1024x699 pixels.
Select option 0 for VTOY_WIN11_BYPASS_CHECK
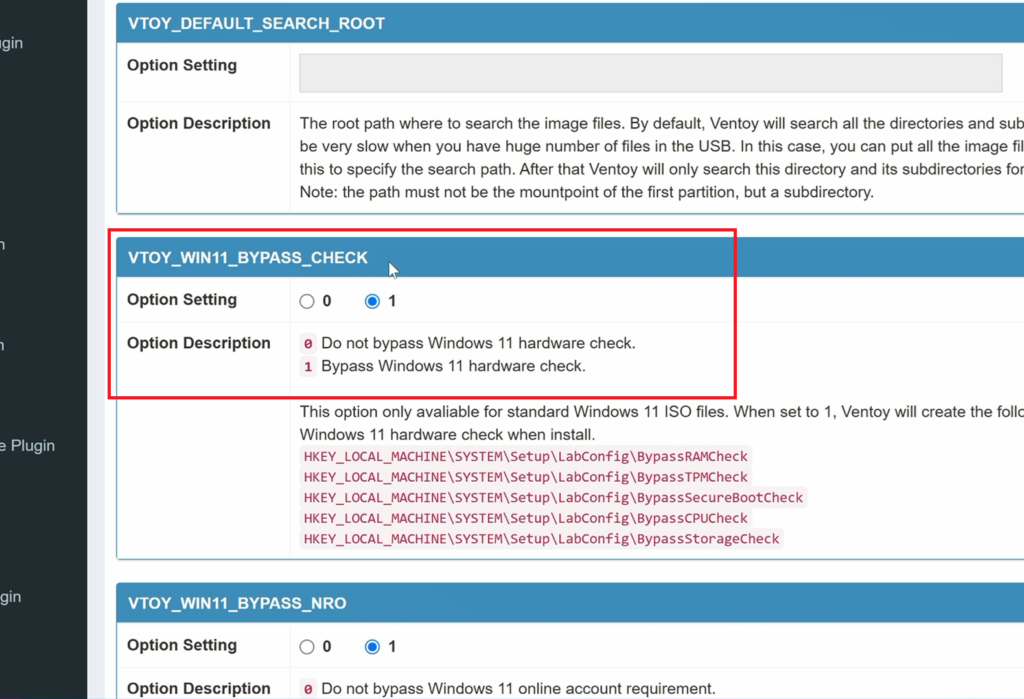pos(307,301)
